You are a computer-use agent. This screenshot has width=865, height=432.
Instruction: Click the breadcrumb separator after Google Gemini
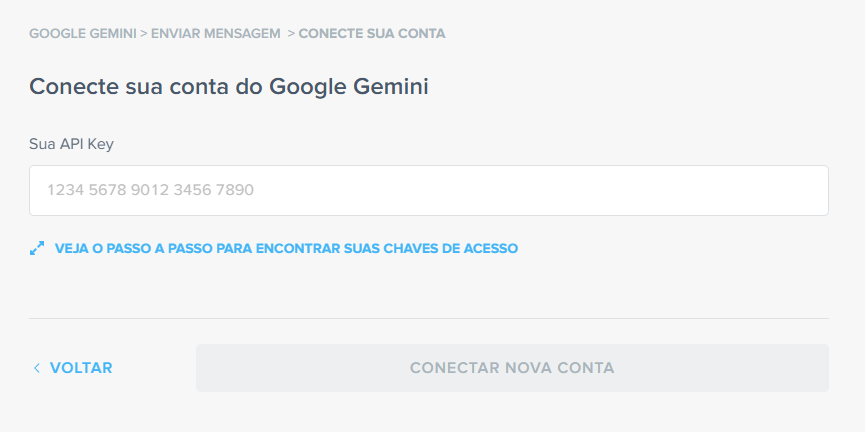click(x=143, y=34)
